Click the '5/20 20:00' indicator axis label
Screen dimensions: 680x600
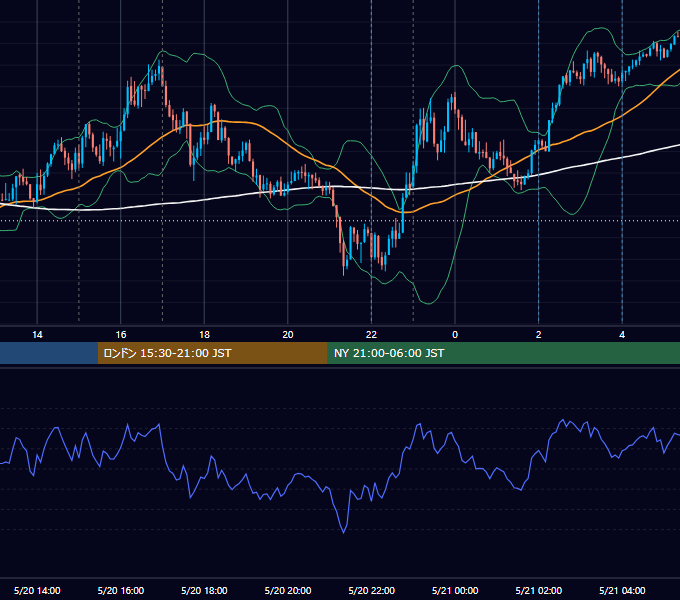coord(288,590)
